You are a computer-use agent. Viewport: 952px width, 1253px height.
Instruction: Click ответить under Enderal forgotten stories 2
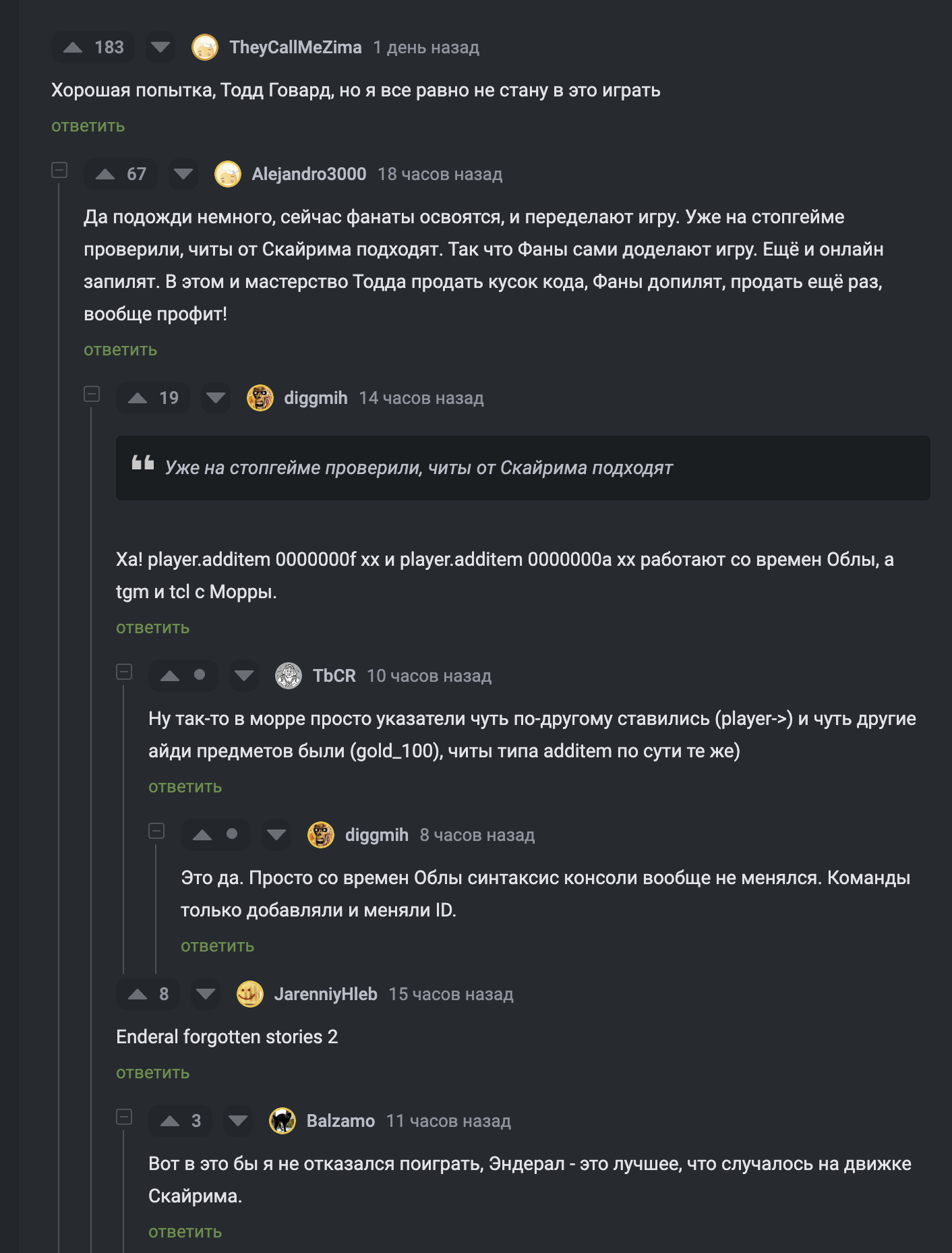coord(153,1073)
